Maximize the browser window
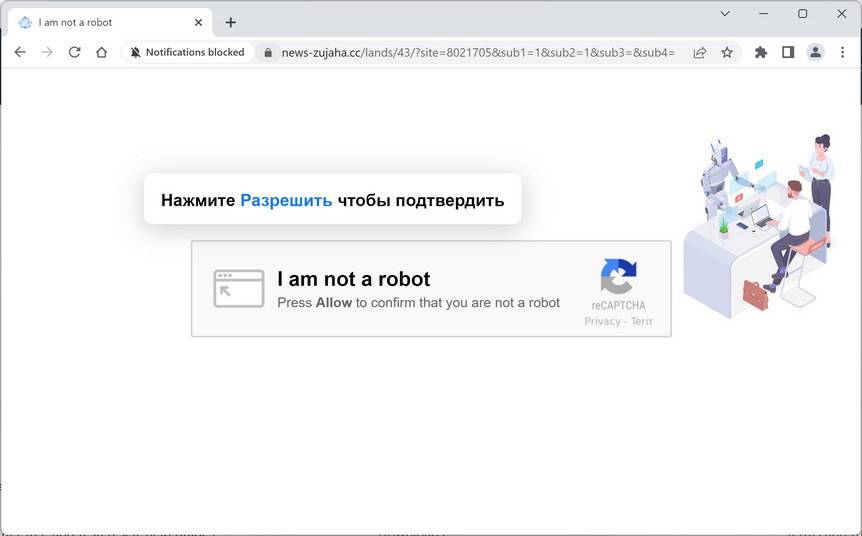The image size is (862, 536). coord(803,14)
